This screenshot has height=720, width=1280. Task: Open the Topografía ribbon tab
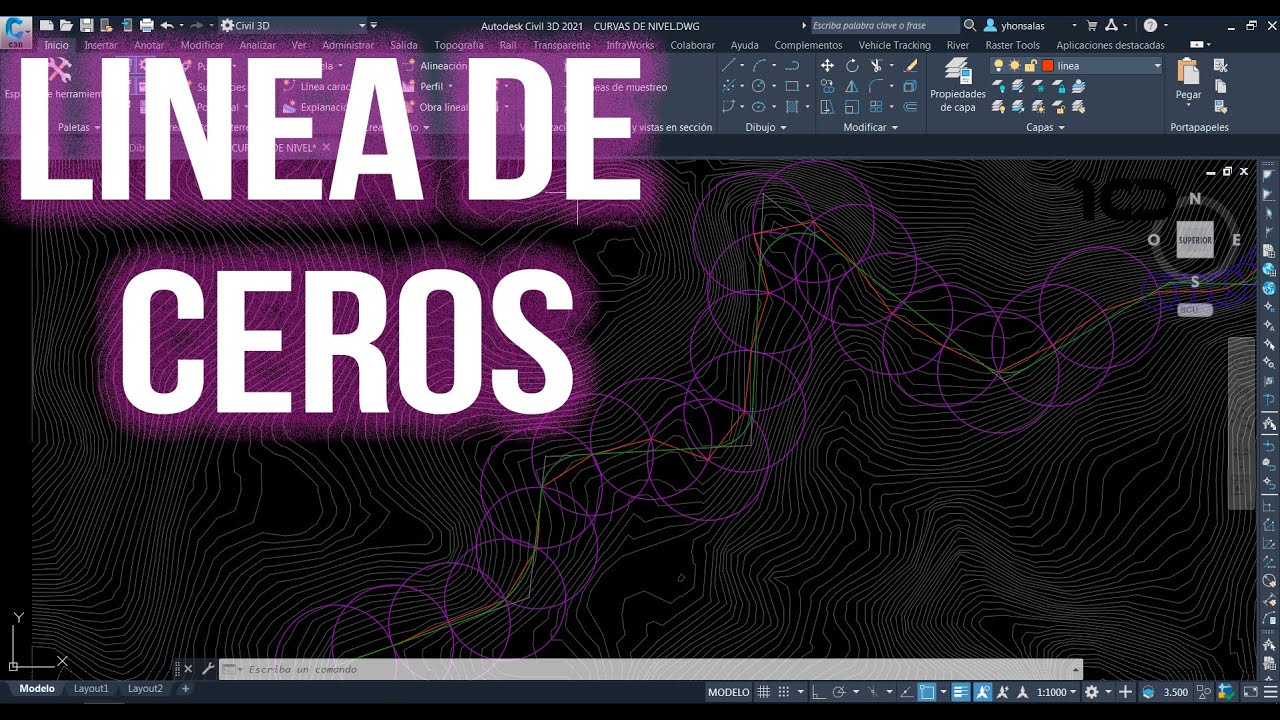[459, 45]
